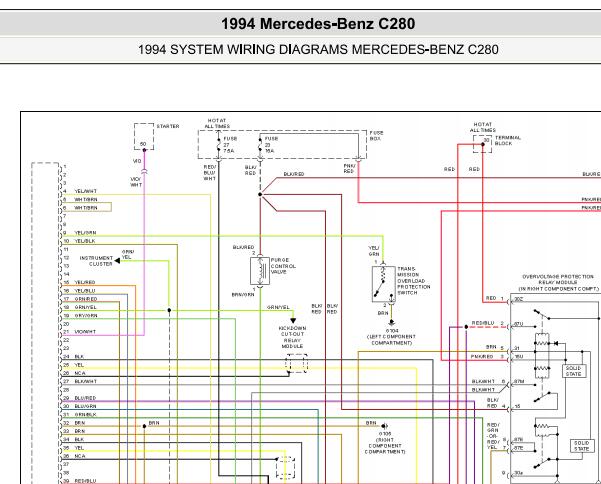This screenshot has width=601, height=484.
Task: Click the 'FUSE 27' label in fuse box
Action: [230, 144]
